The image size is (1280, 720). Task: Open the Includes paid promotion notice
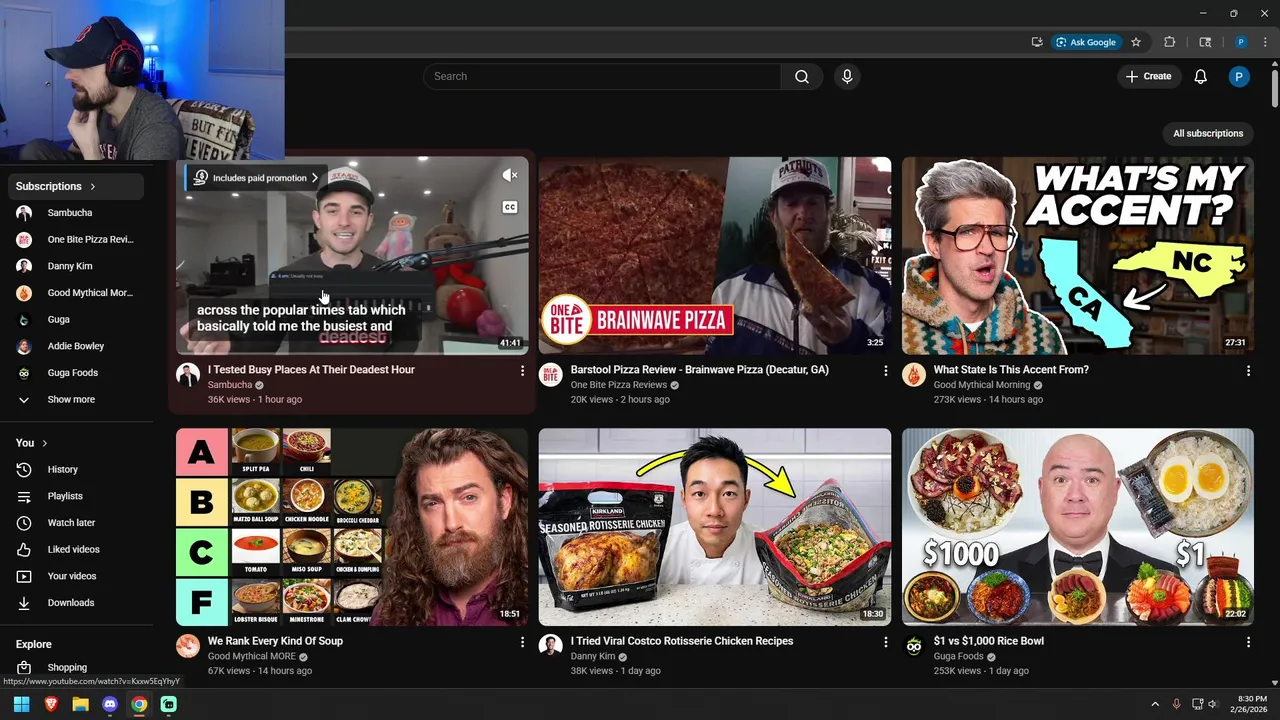pyautogui.click(x=256, y=178)
